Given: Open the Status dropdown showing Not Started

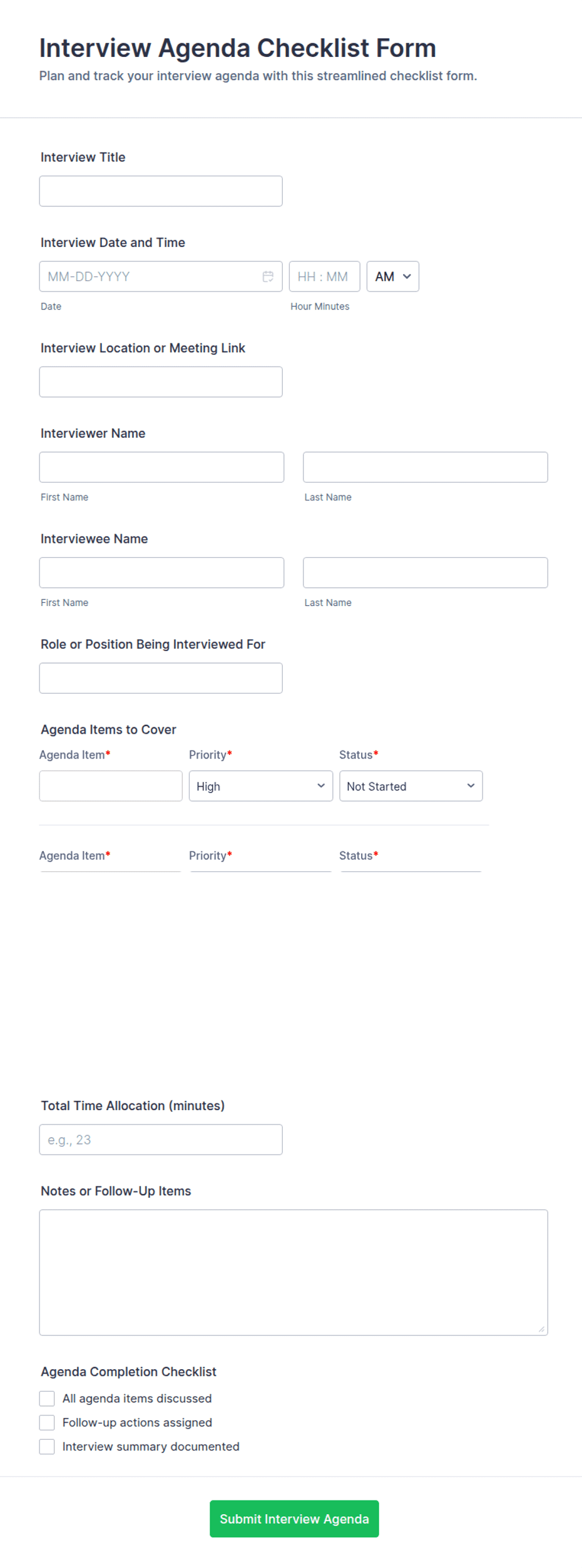Looking at the screenshot, I should click(411, 786).
